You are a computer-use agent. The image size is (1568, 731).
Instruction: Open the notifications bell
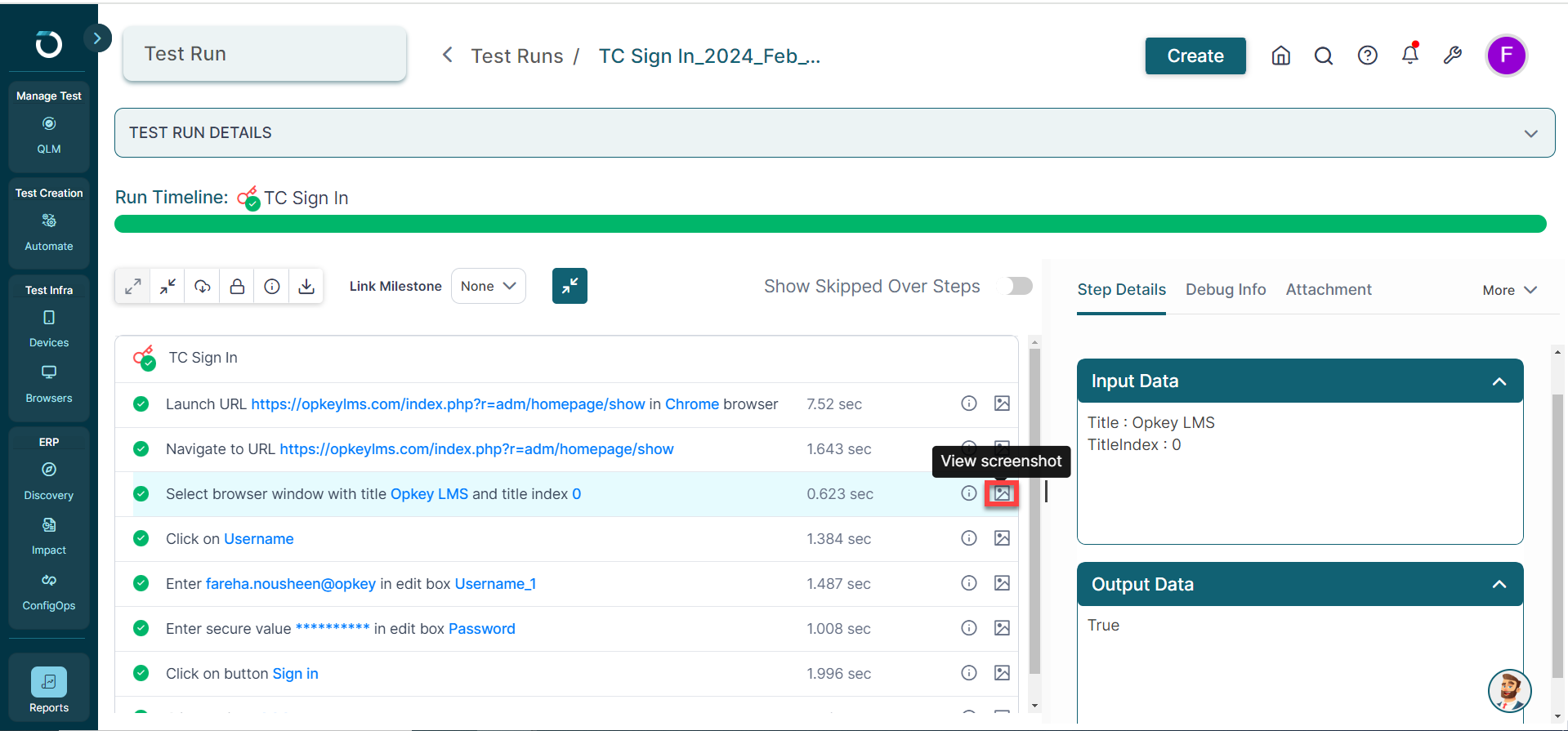[1410, 55]
